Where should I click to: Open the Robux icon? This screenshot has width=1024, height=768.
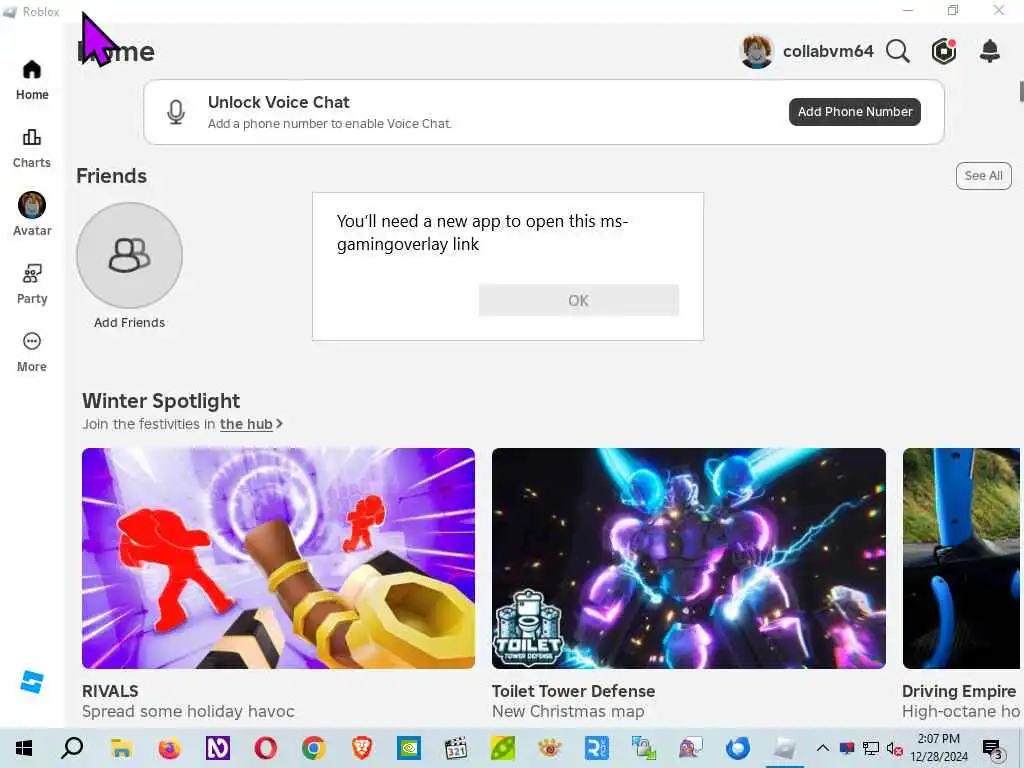point(944,51)
